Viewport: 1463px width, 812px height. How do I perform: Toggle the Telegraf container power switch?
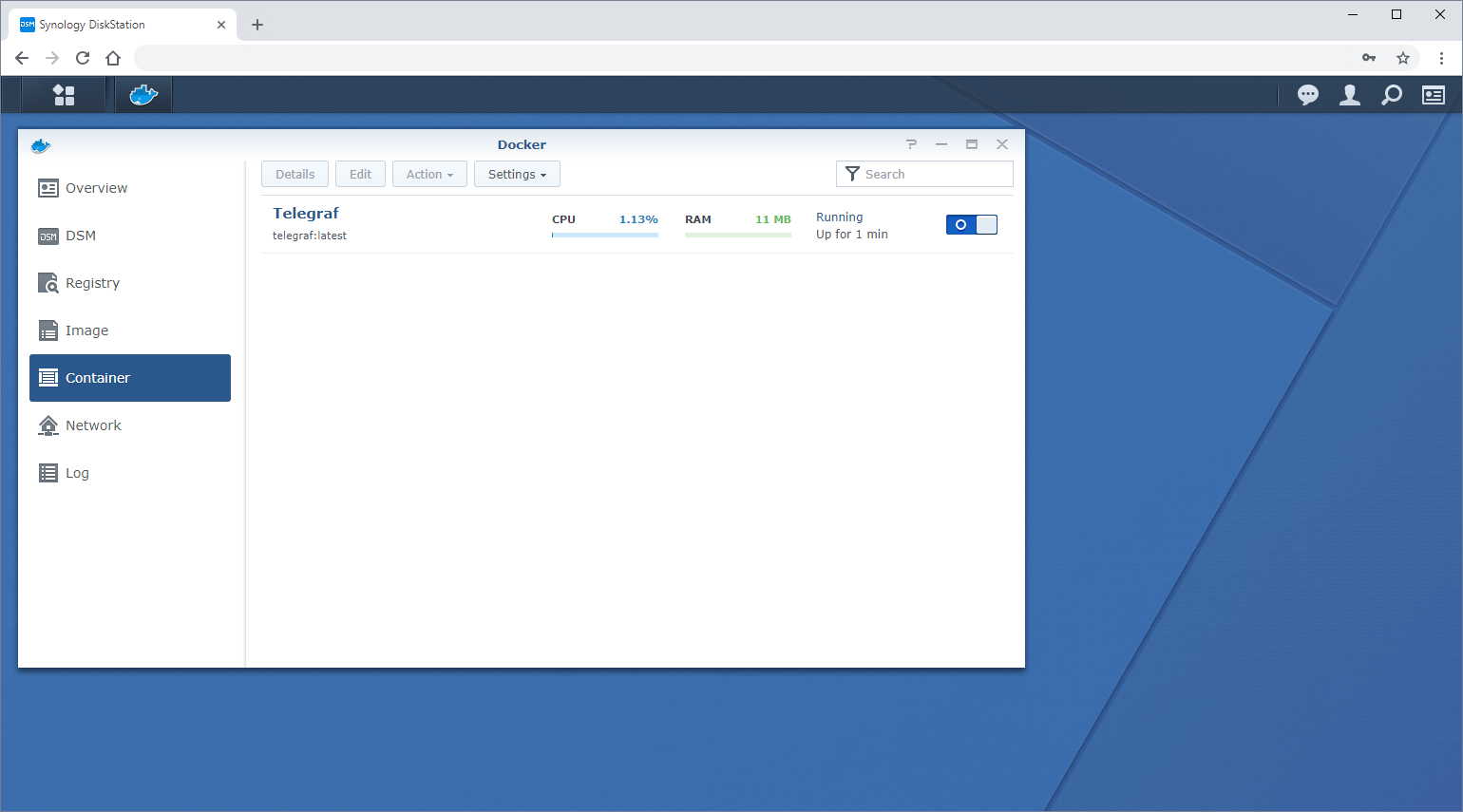click(972, 225)
